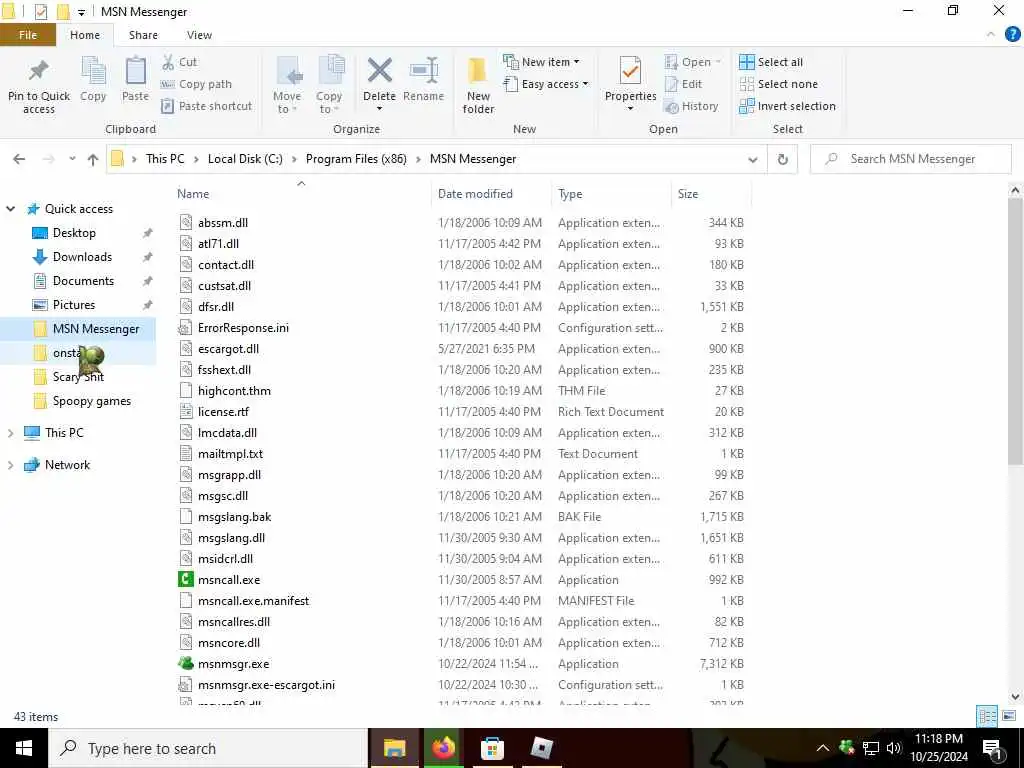Viewport: 1024px width, 768px height.
Task: Expand the address bar history dropdown
Action: click(752, 159)
